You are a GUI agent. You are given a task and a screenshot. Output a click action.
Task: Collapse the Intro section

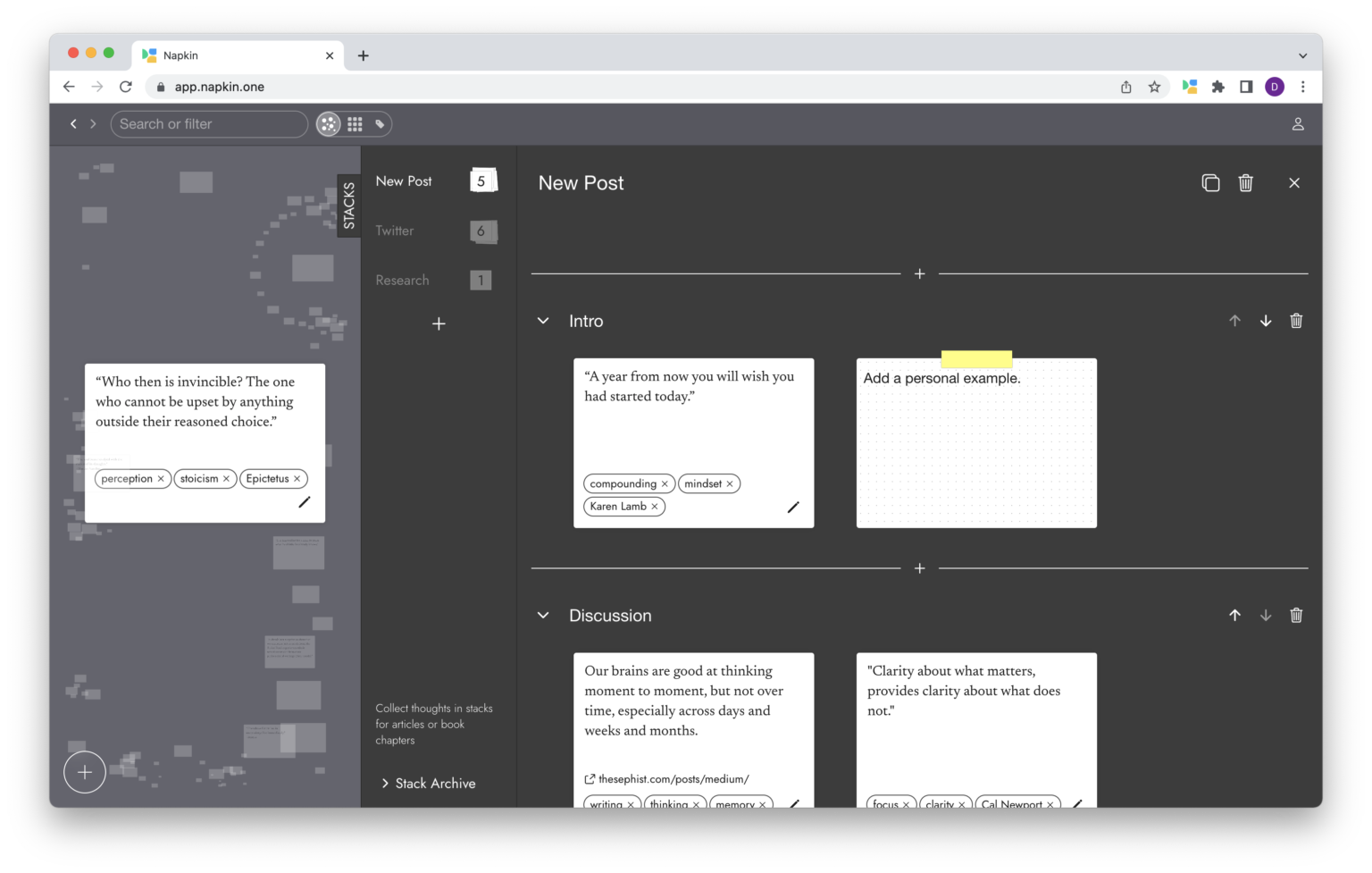543,321
